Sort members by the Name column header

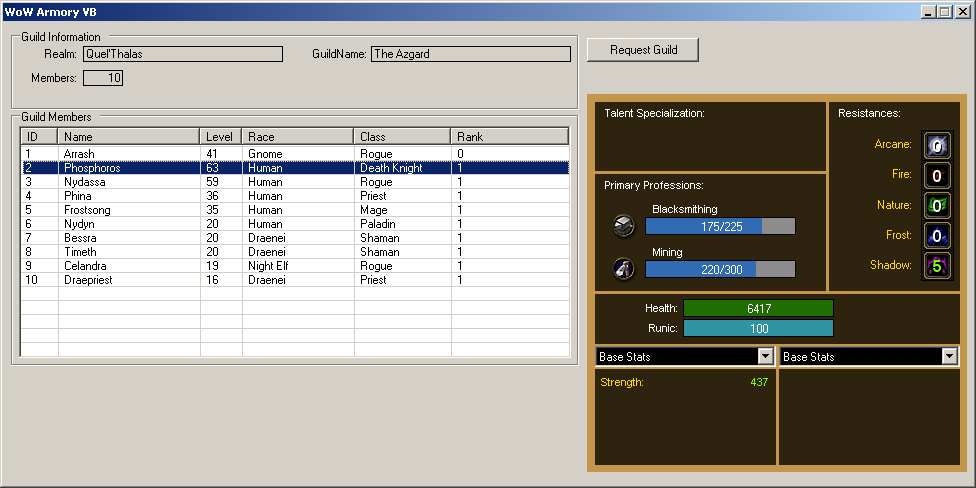[x=129, y=136]
